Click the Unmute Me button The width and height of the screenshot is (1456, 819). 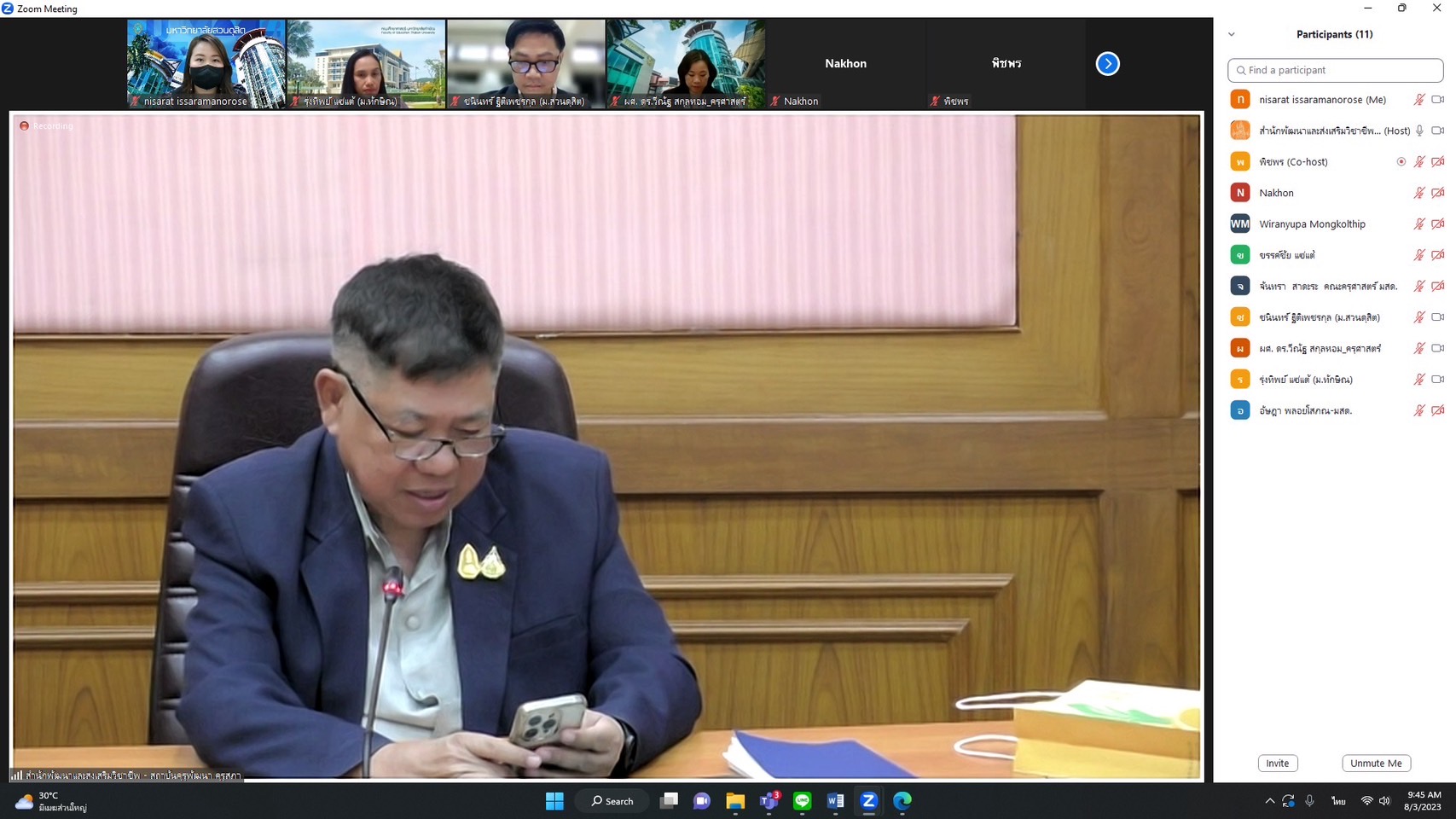click(x=1375, y=764)
